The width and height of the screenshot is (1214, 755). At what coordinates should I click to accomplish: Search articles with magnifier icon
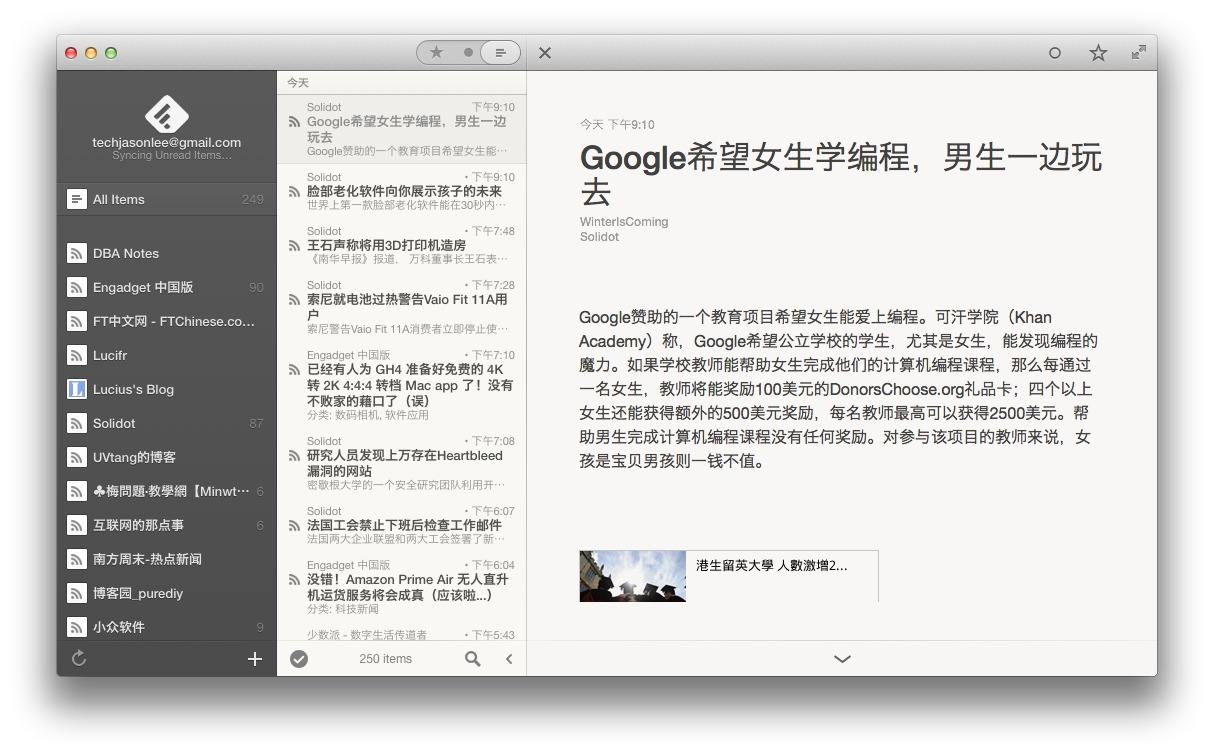tap(472, 658)
